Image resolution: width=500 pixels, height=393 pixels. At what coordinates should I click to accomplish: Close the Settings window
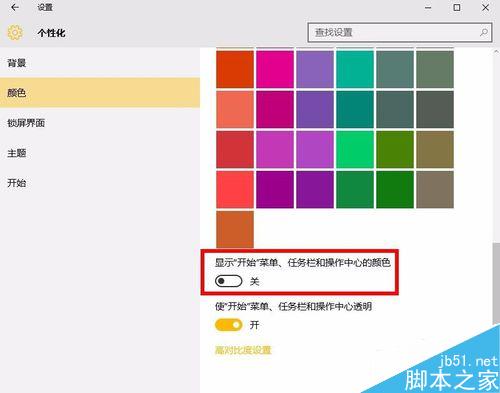pos(486,7)
